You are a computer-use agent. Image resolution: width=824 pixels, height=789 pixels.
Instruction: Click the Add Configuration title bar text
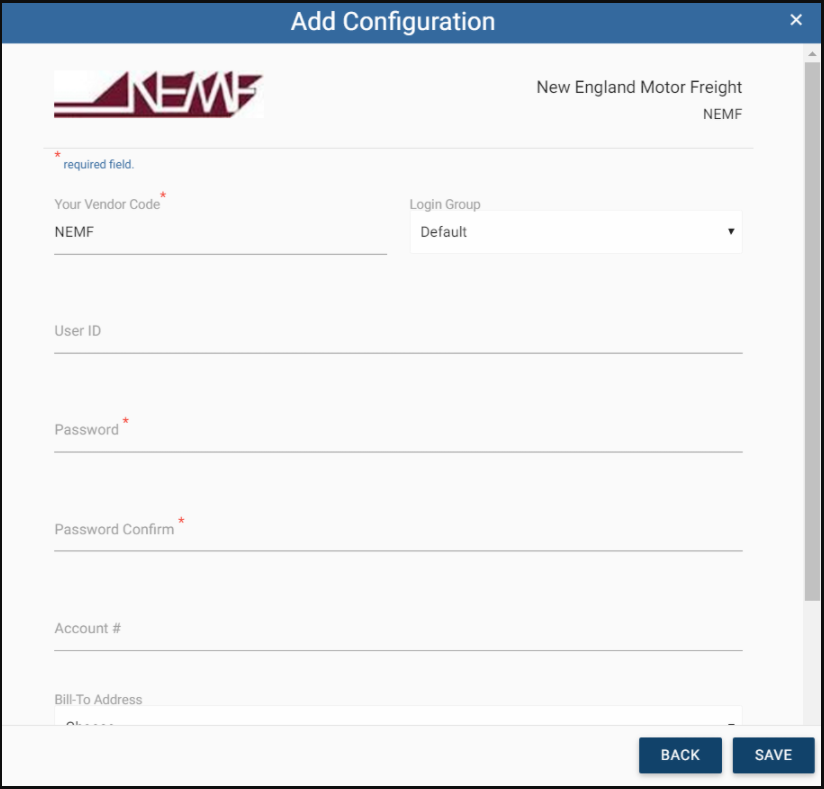(393, 21)
